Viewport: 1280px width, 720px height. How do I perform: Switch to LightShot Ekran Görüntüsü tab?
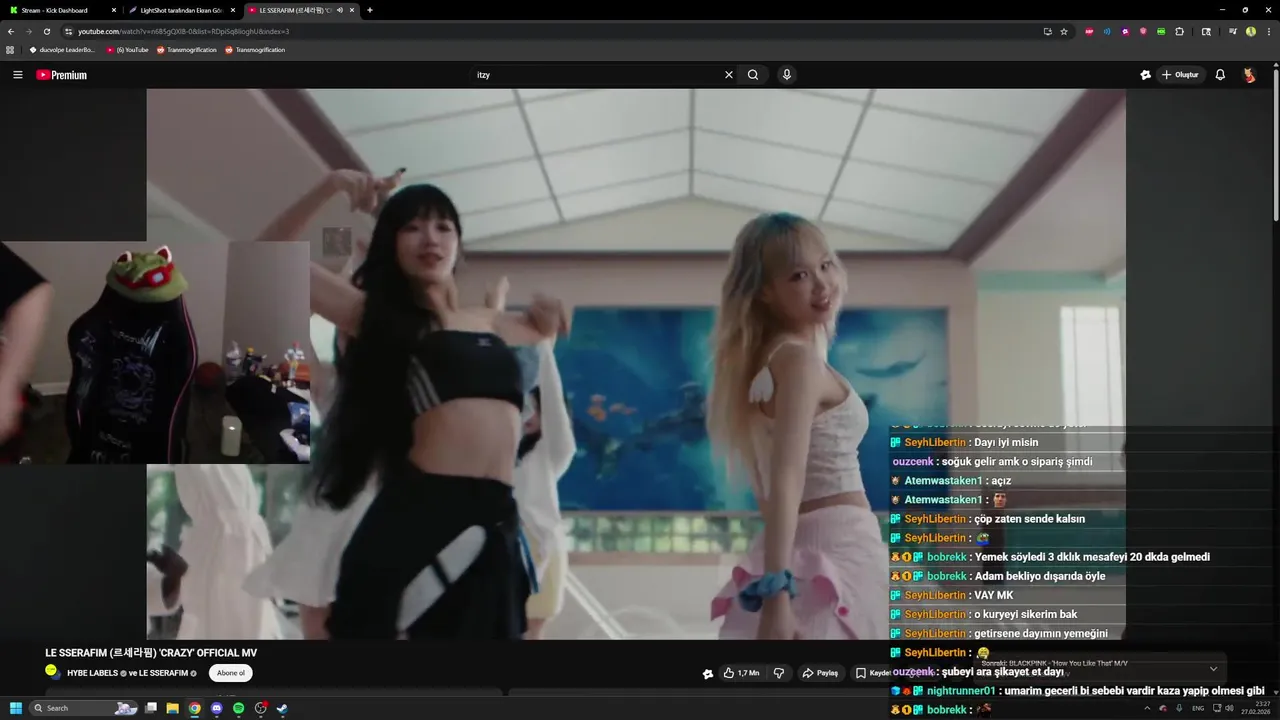(182, 10)
